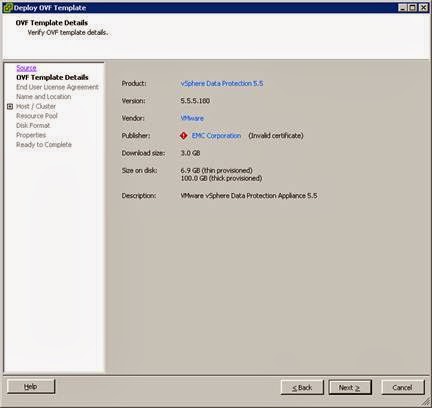Close the Deploy OVF Template window

click(423, 7)
